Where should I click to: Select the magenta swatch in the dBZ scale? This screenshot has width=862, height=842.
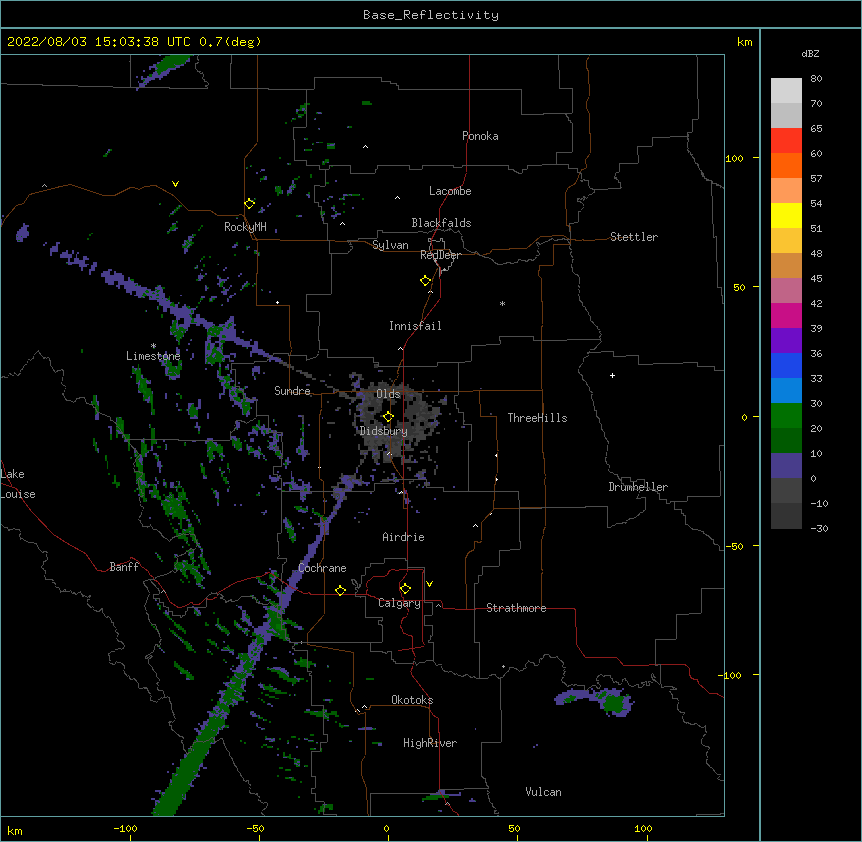(786, 315)
